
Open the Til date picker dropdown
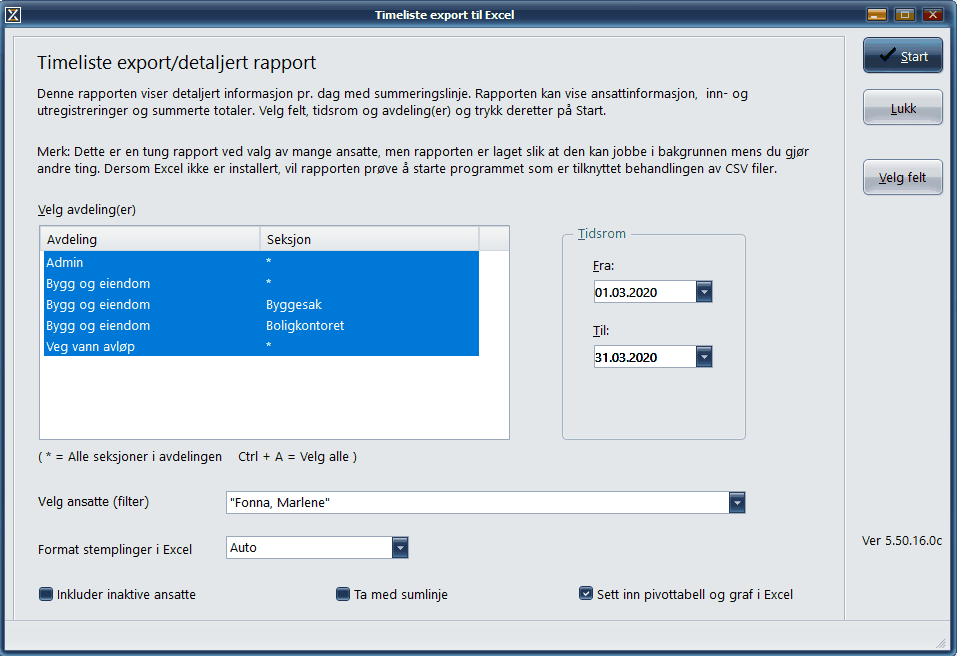(x=704, y=357)
